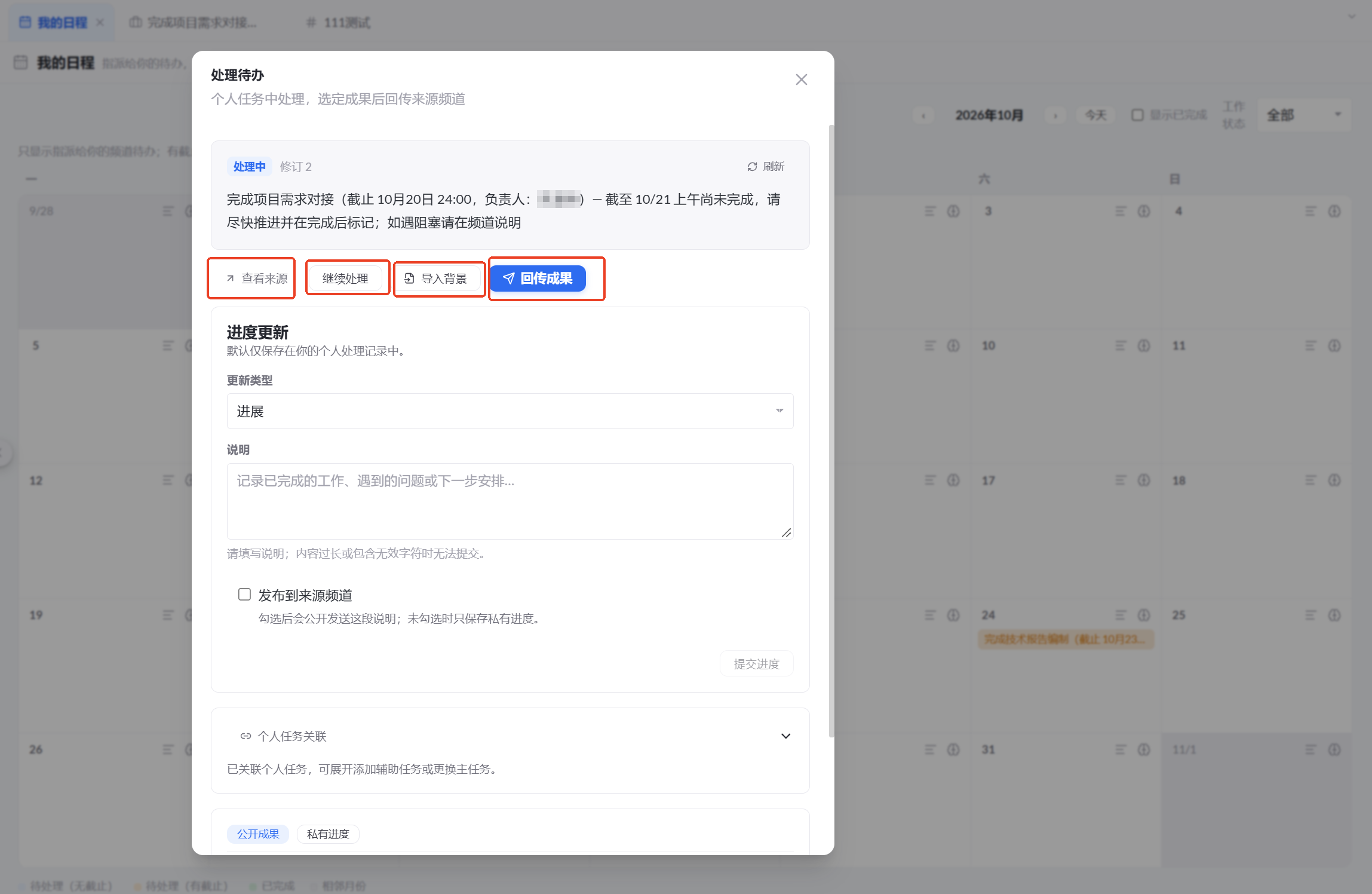Switch to the 私有进度 tab
The width and height of the screenshot is (1372, 894).
pos(328,834)
